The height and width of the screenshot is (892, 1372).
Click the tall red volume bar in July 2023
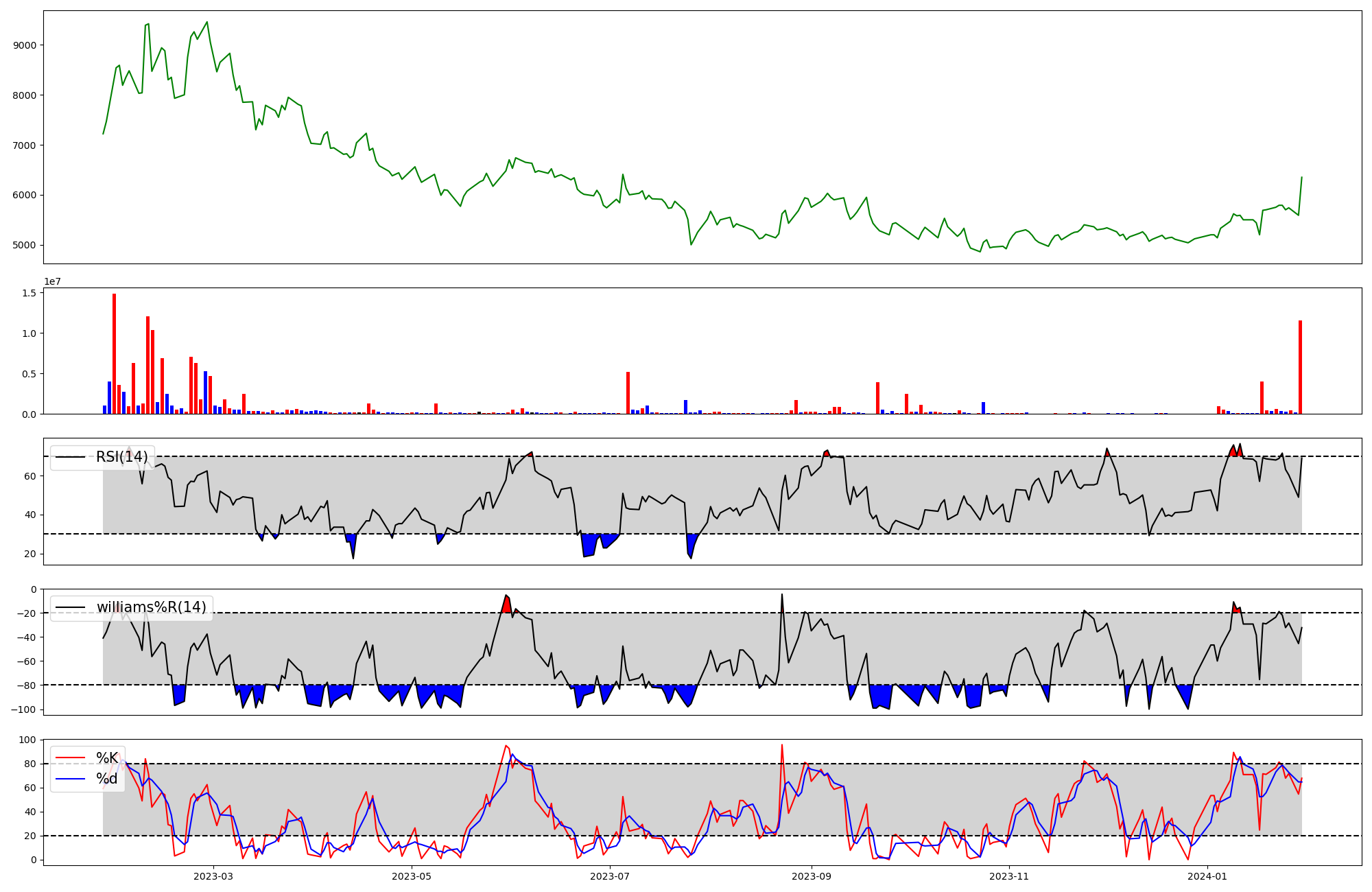(628, 392)
